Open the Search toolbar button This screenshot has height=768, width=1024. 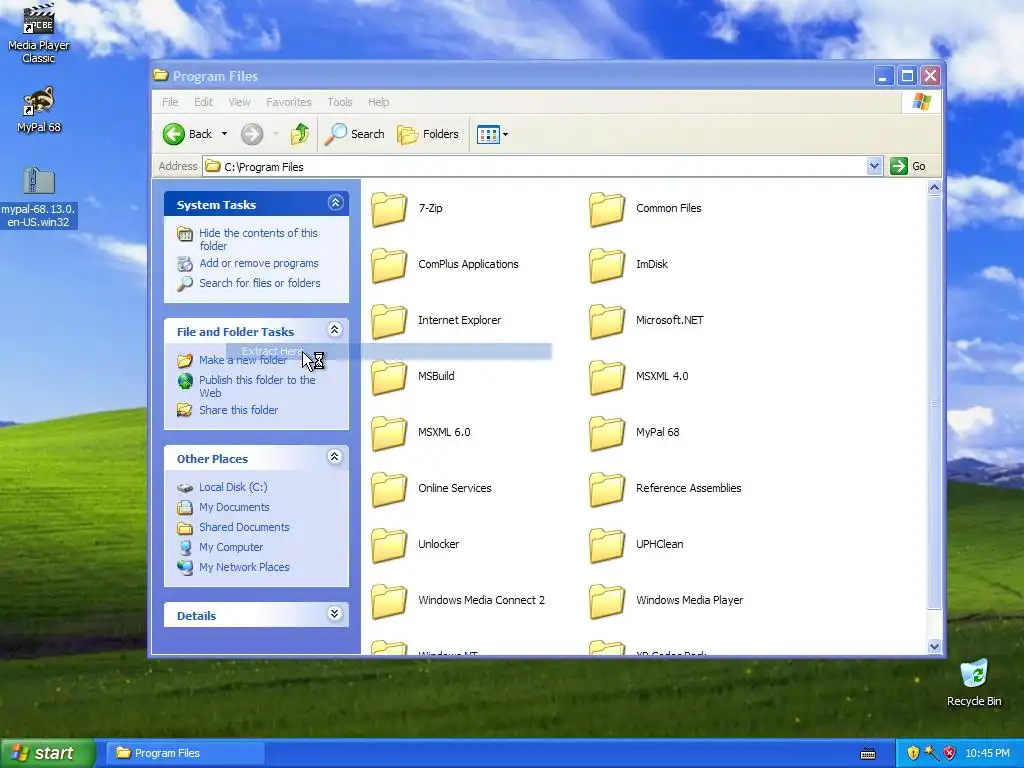pos(355,134)
